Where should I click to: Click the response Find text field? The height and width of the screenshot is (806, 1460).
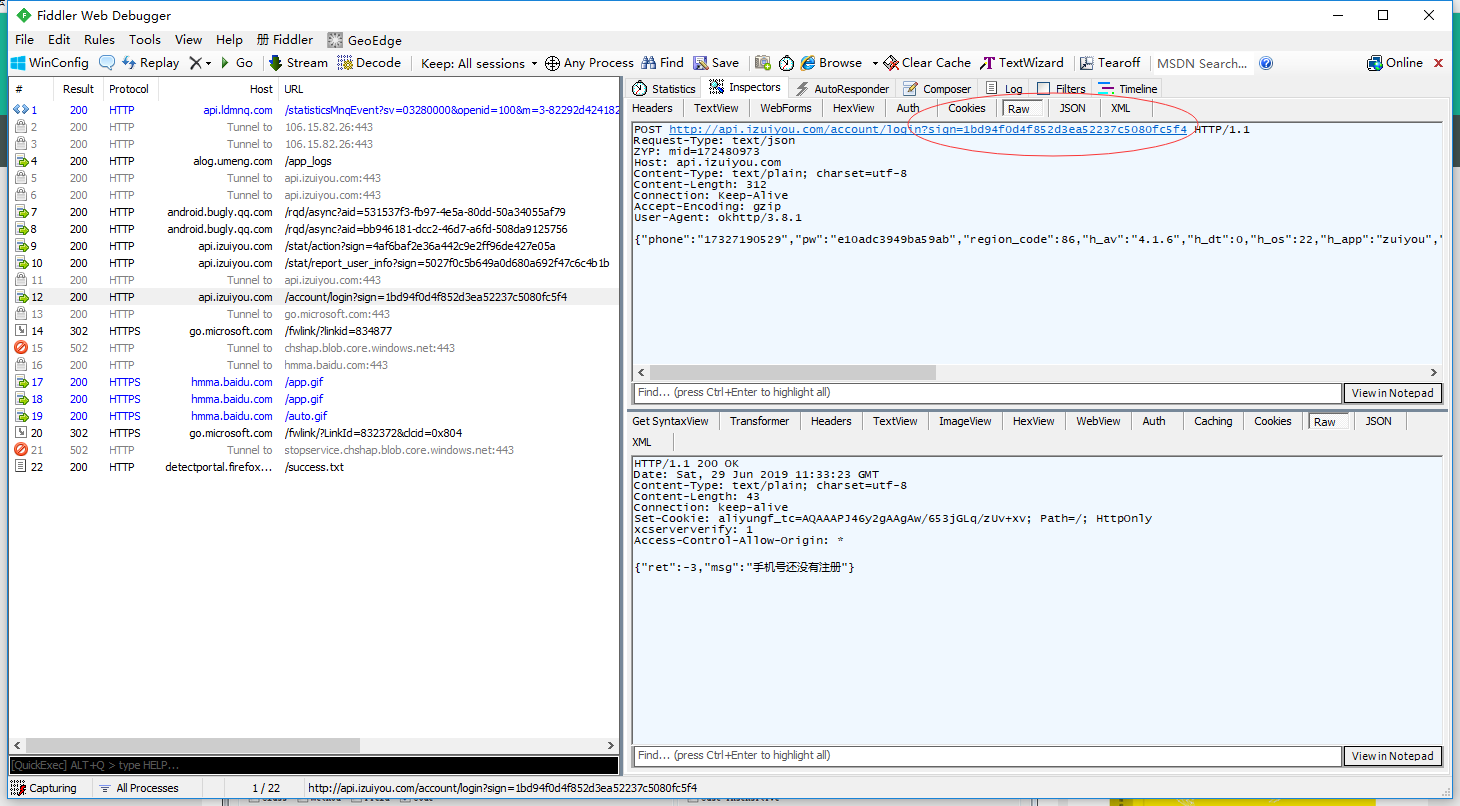pyautogui.click(x=987, y=756)
